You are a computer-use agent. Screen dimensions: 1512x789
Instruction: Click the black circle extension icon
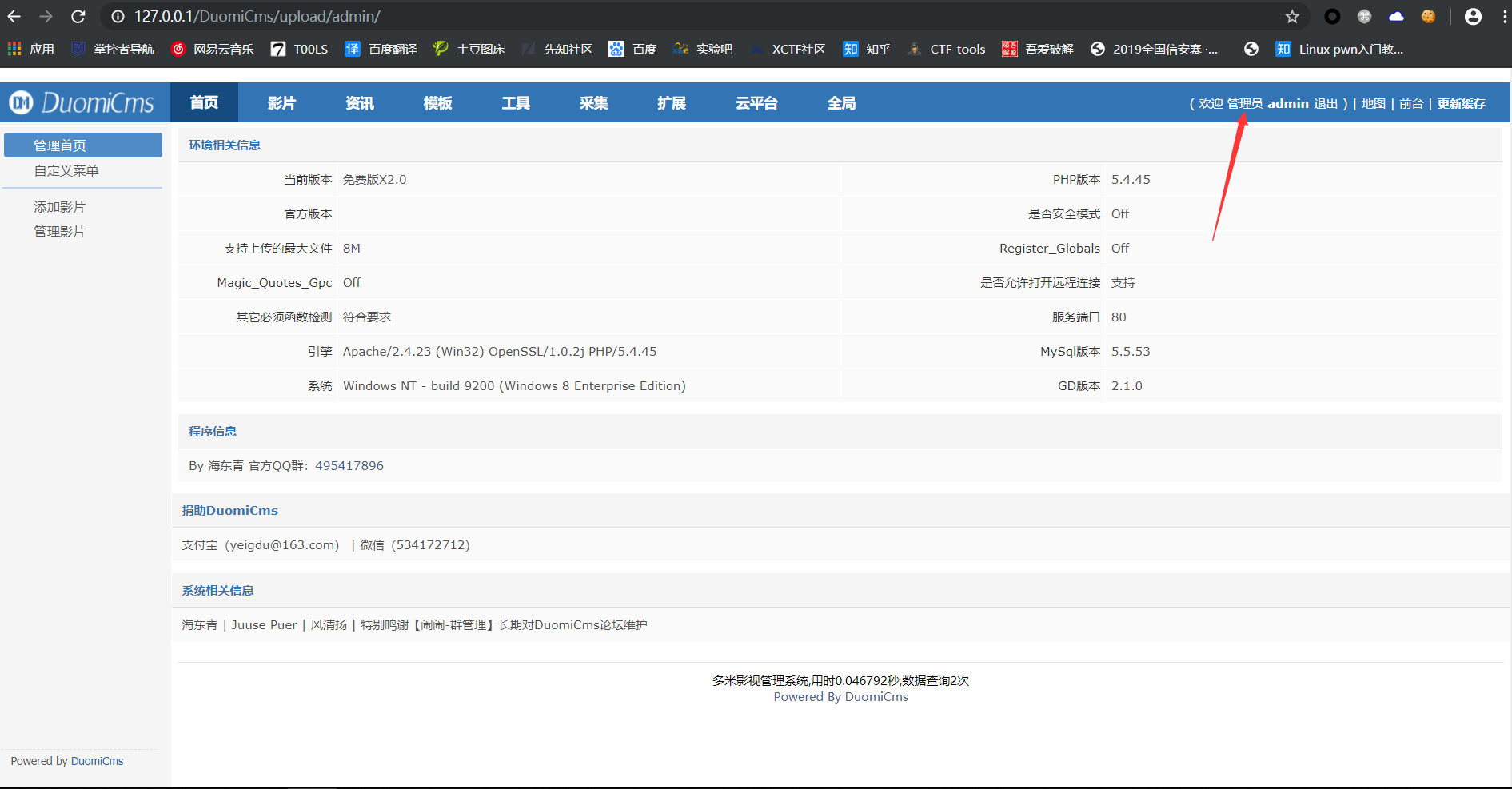tap(1332, 16)
